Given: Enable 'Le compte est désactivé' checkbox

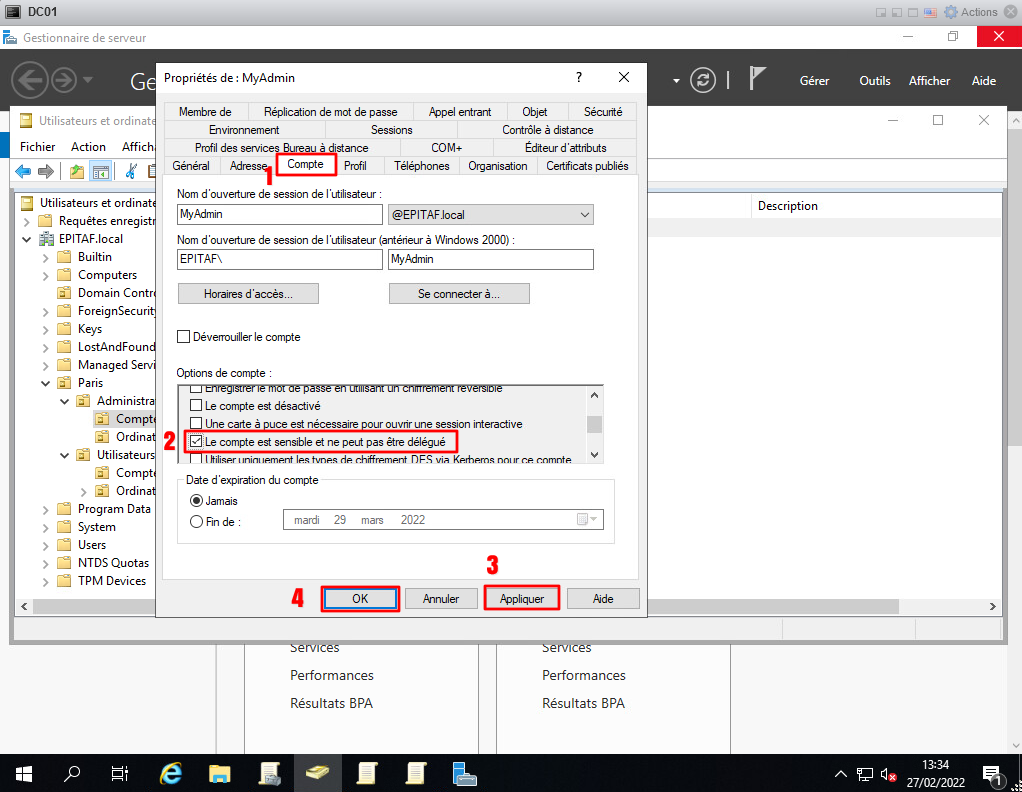Looking at the screenshot, I should click(x=197, y=407).
